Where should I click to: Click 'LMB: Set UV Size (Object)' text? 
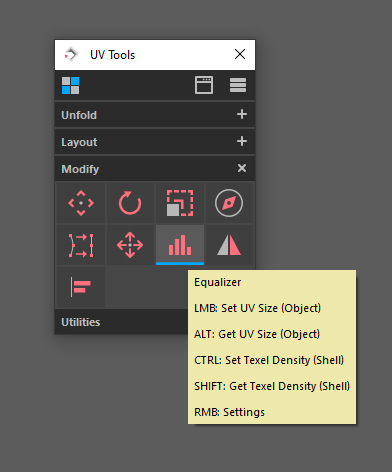pos(258,308)
